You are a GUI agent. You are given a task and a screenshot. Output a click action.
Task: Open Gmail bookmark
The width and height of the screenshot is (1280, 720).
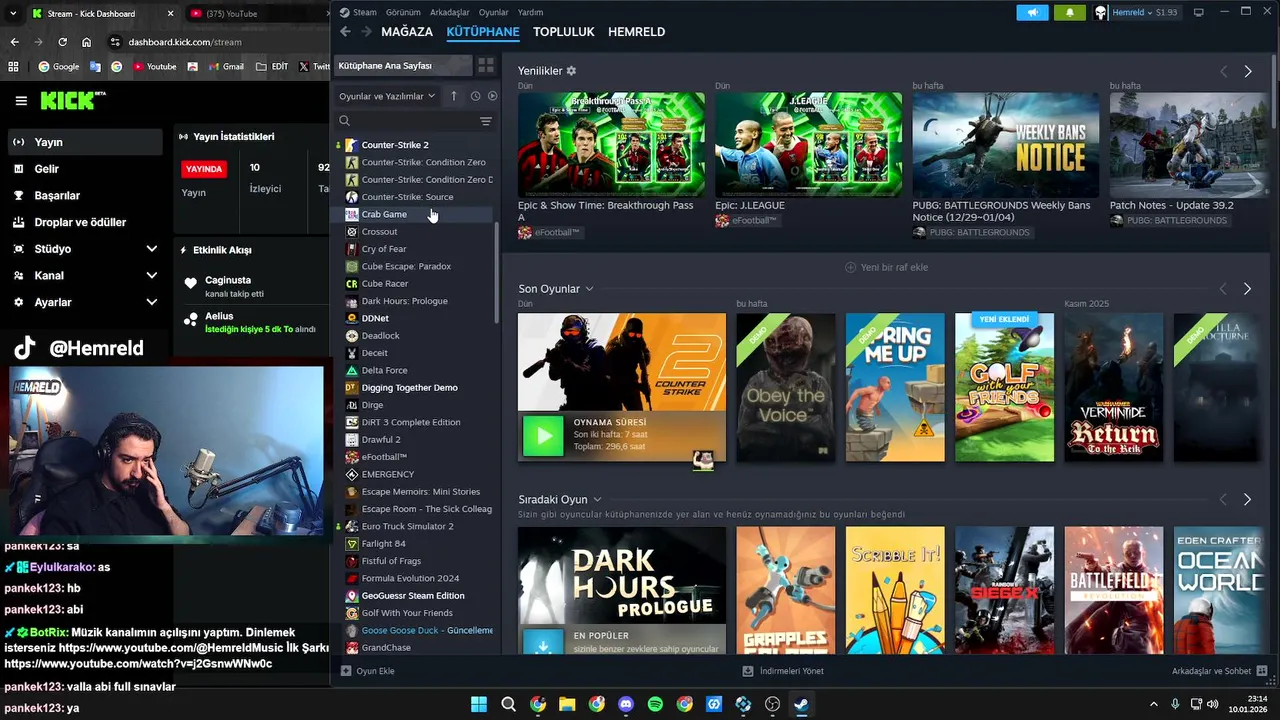click(x=226, y=67)
